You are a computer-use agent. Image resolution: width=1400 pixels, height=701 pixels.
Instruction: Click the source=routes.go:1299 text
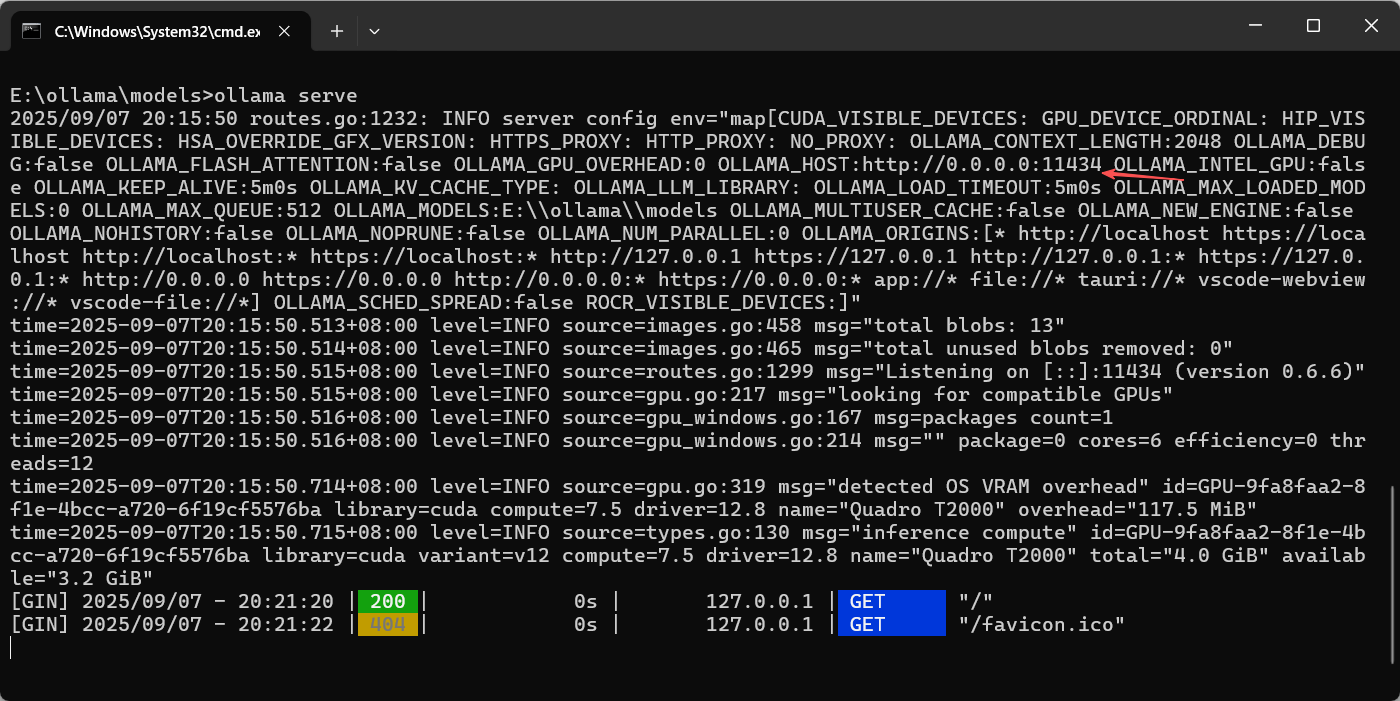(x=687, y=372)
